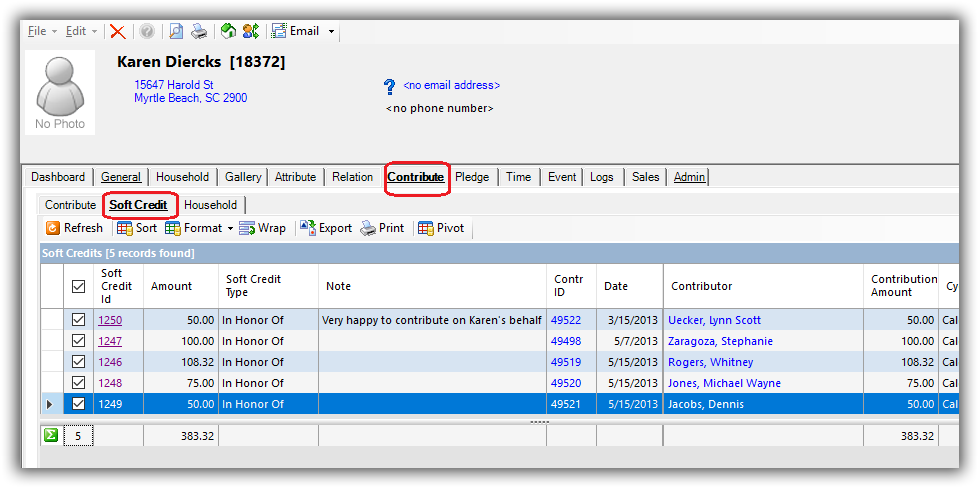Viewport: 979px width, 488px height.
Task: Open the Household sub-tab
Action: click(x=210, y=205)
